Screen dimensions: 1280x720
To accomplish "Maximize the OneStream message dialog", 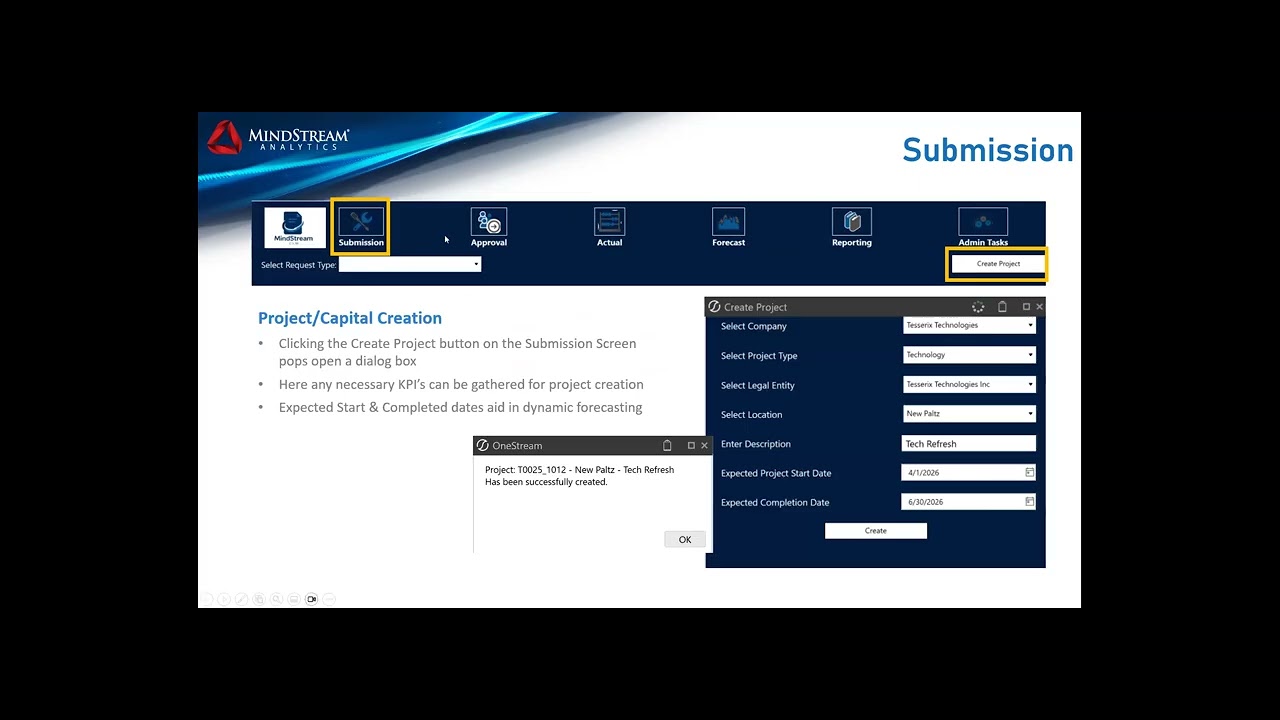I will 691,445.
